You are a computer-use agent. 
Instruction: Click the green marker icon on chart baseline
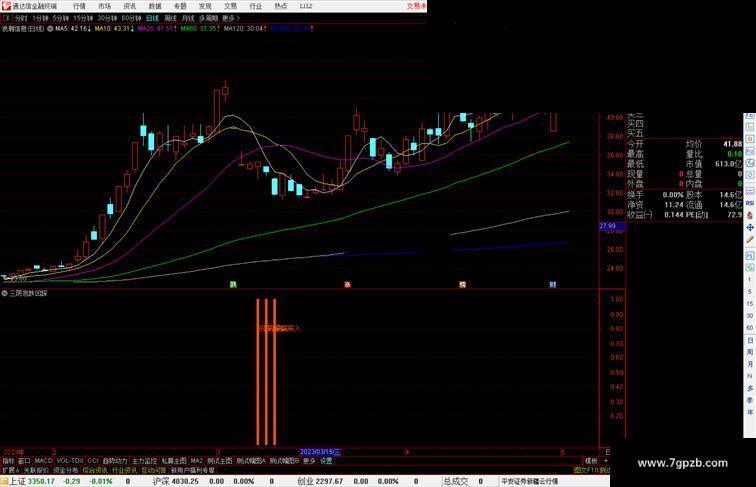[233, 284]
